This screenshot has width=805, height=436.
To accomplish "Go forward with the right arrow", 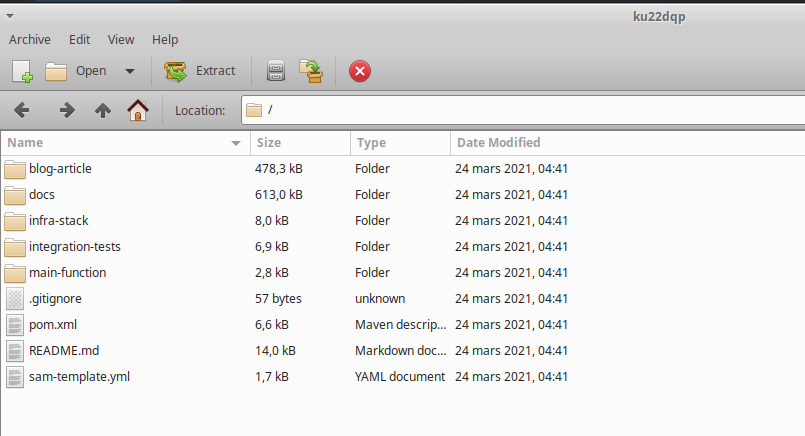I will coord(67,110).
